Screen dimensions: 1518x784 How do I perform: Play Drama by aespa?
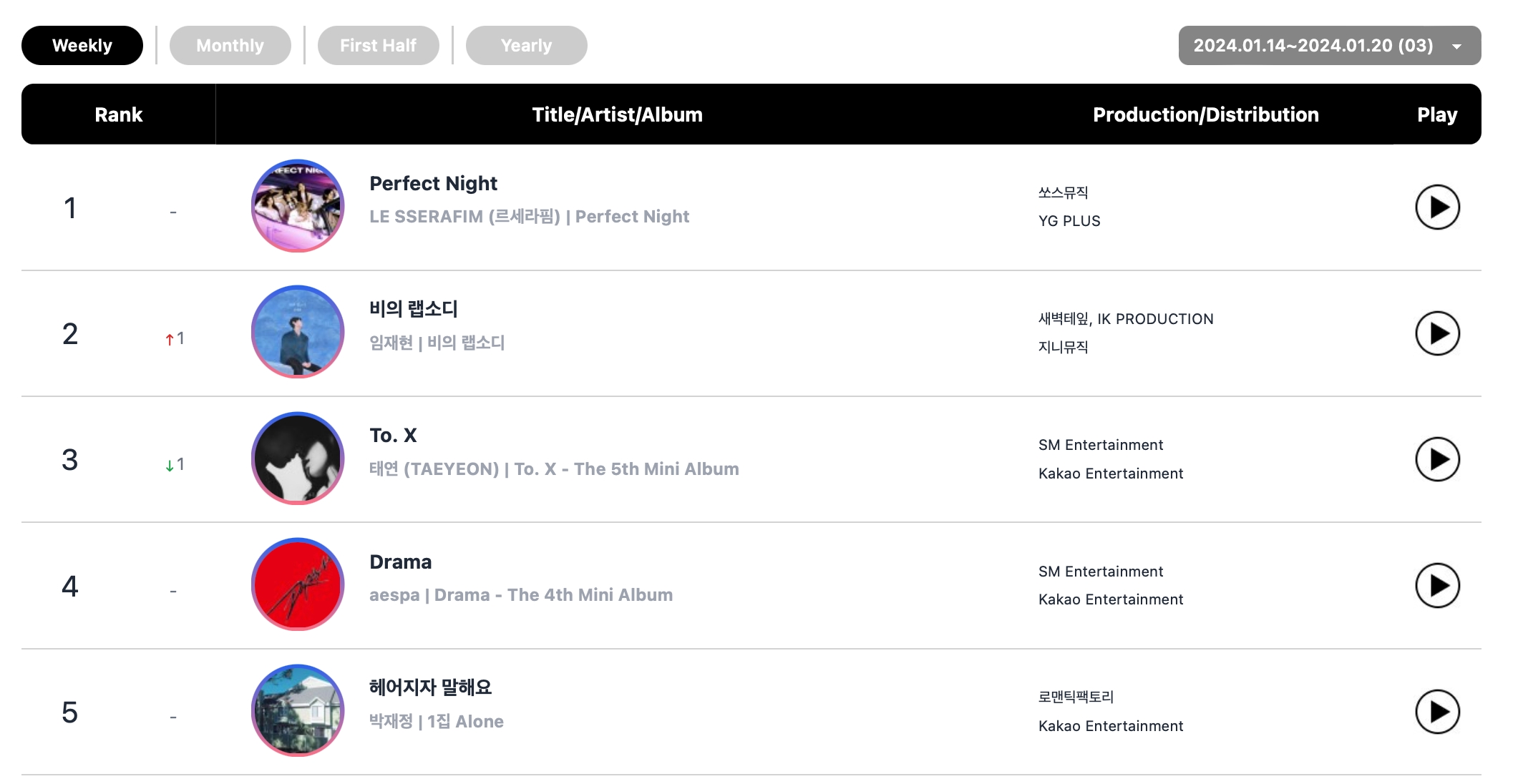pyautogui.click(x=1436, y=586)
